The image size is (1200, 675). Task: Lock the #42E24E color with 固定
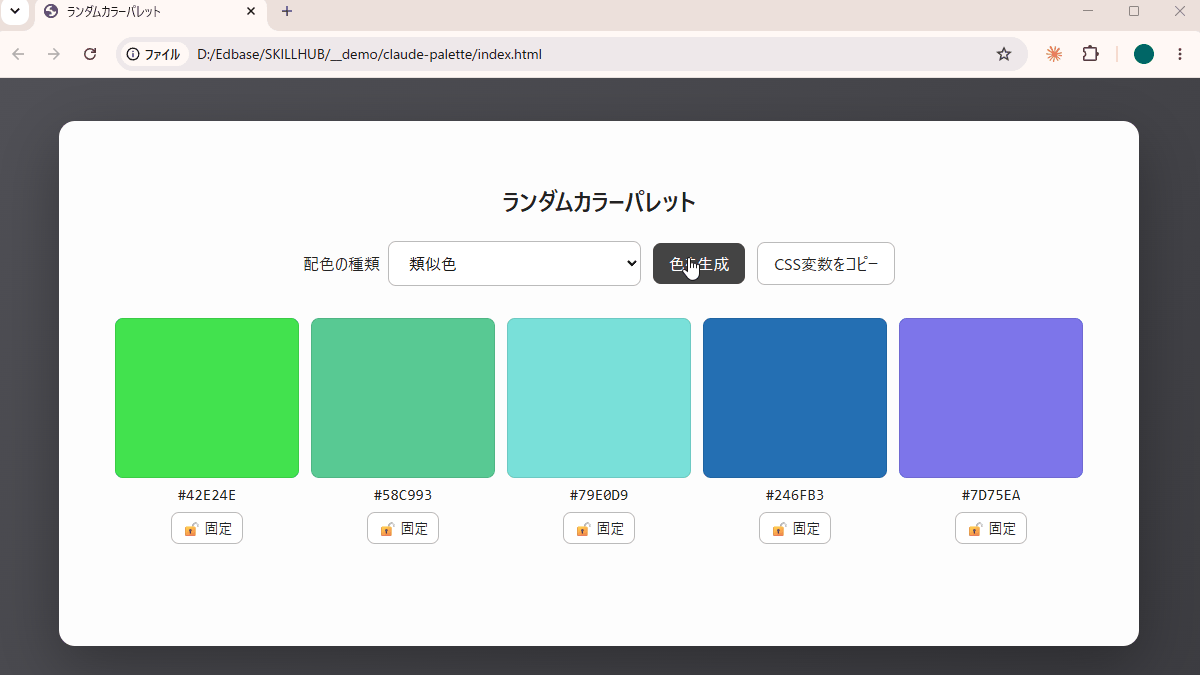tap(207, 528)
